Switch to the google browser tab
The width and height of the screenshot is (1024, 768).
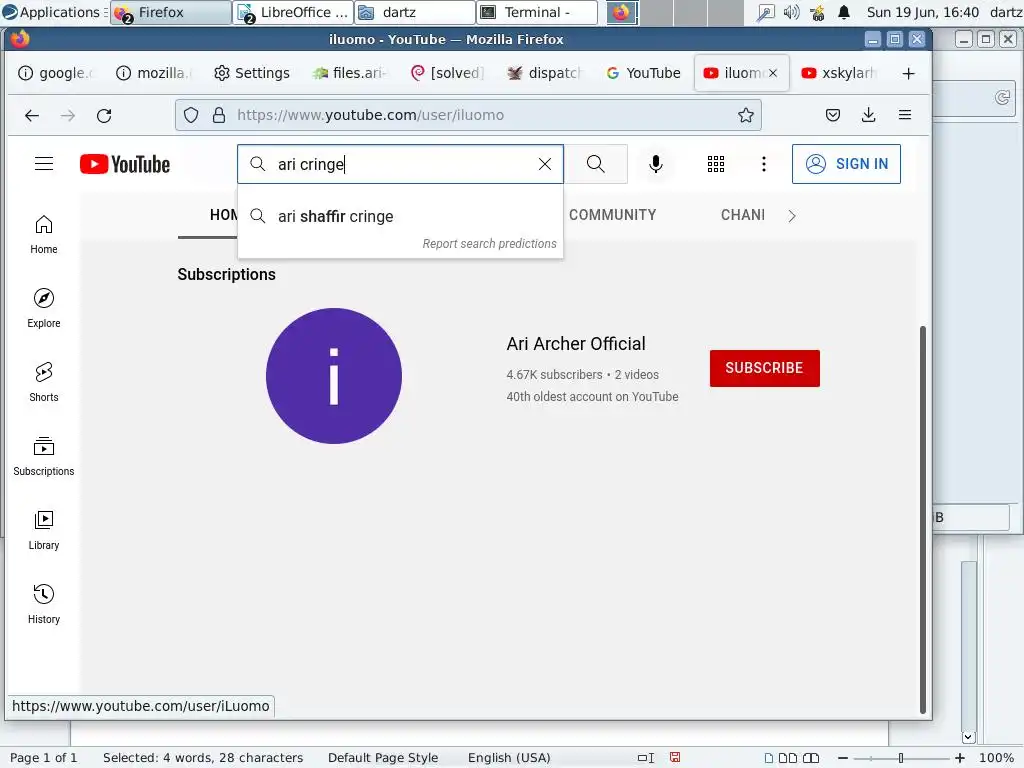tap(56, 73)
